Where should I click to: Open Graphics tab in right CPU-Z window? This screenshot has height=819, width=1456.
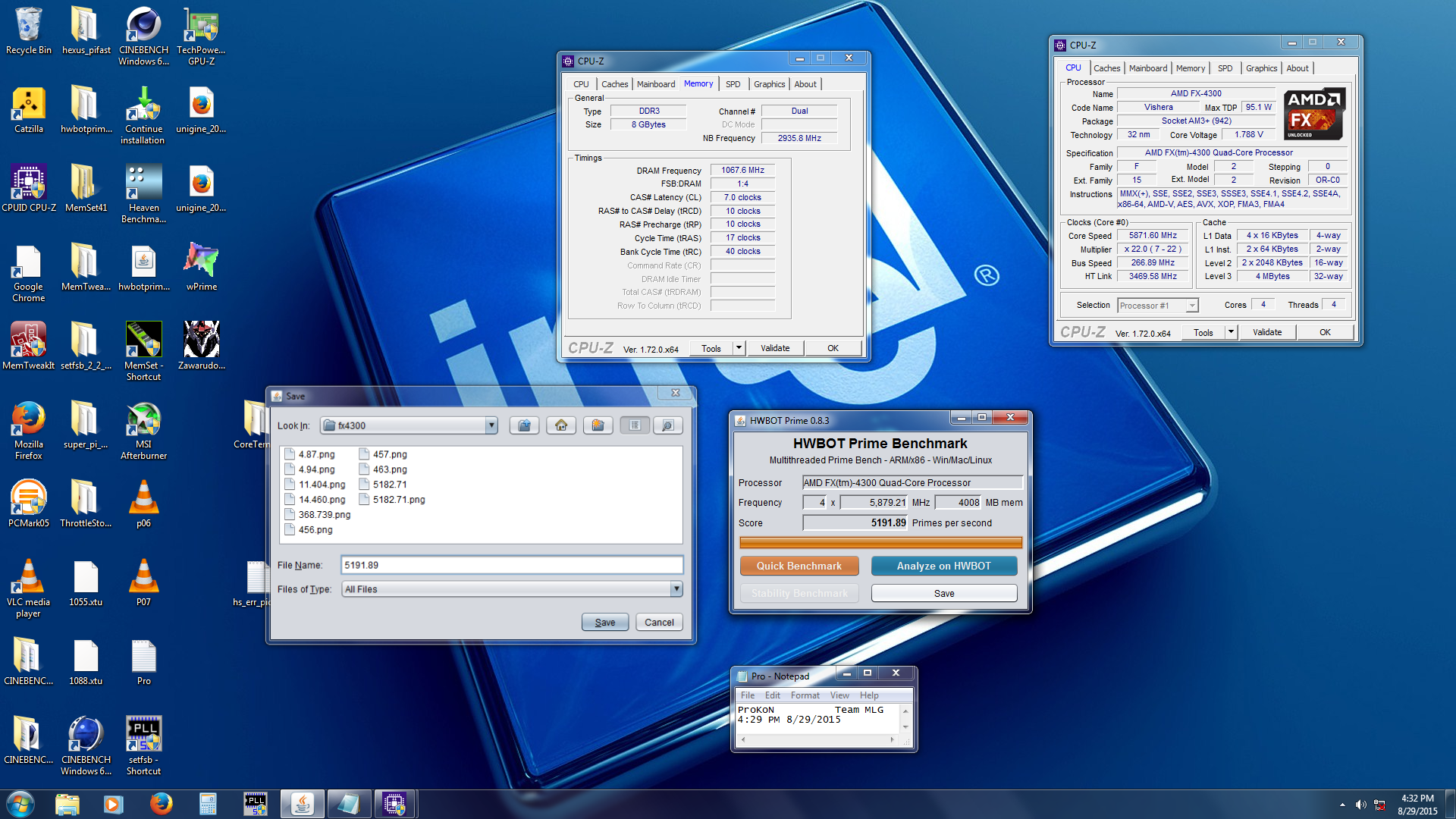[x=1261, y=68]
